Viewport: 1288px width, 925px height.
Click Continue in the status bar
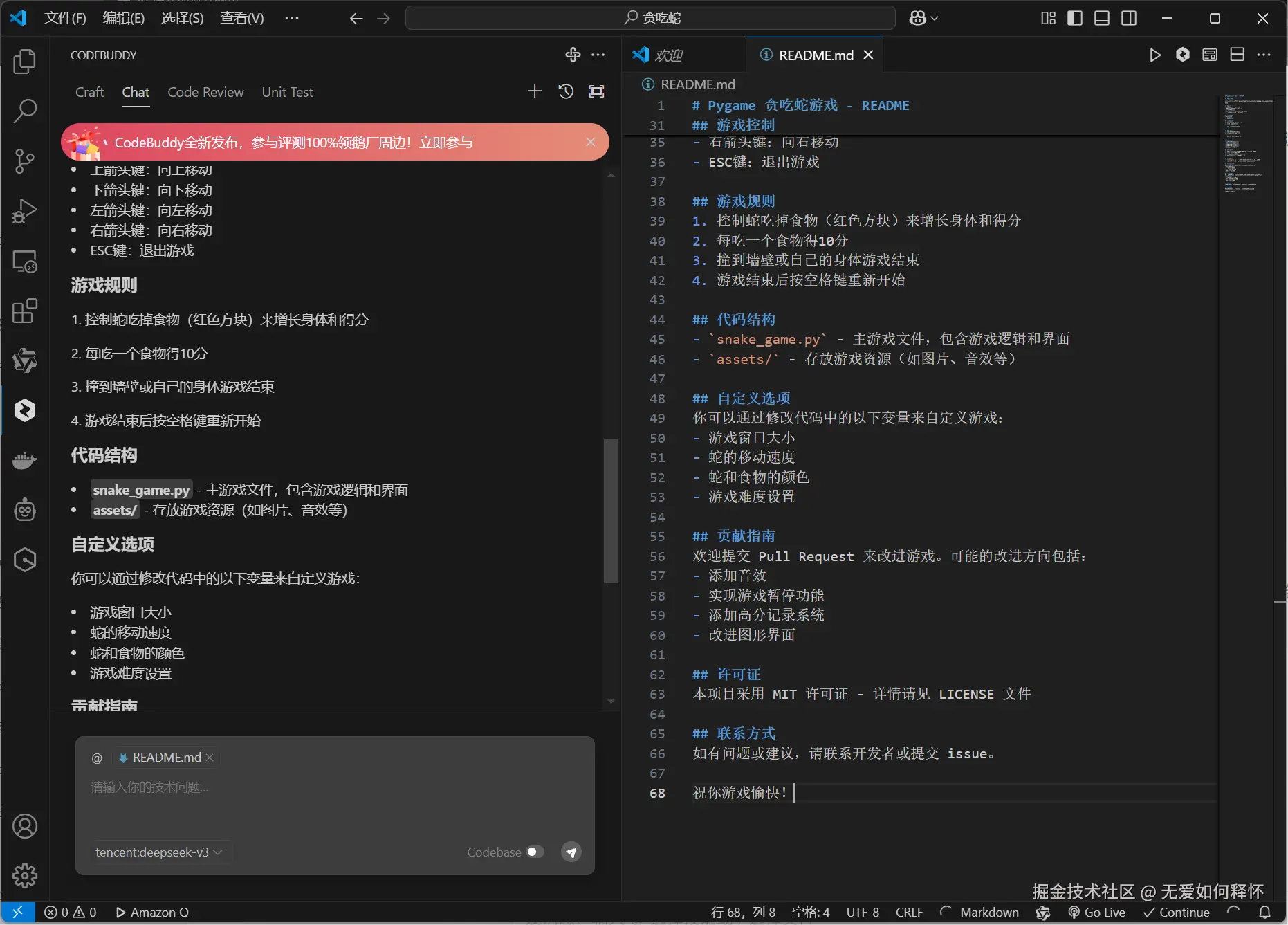click(1176, 913)
